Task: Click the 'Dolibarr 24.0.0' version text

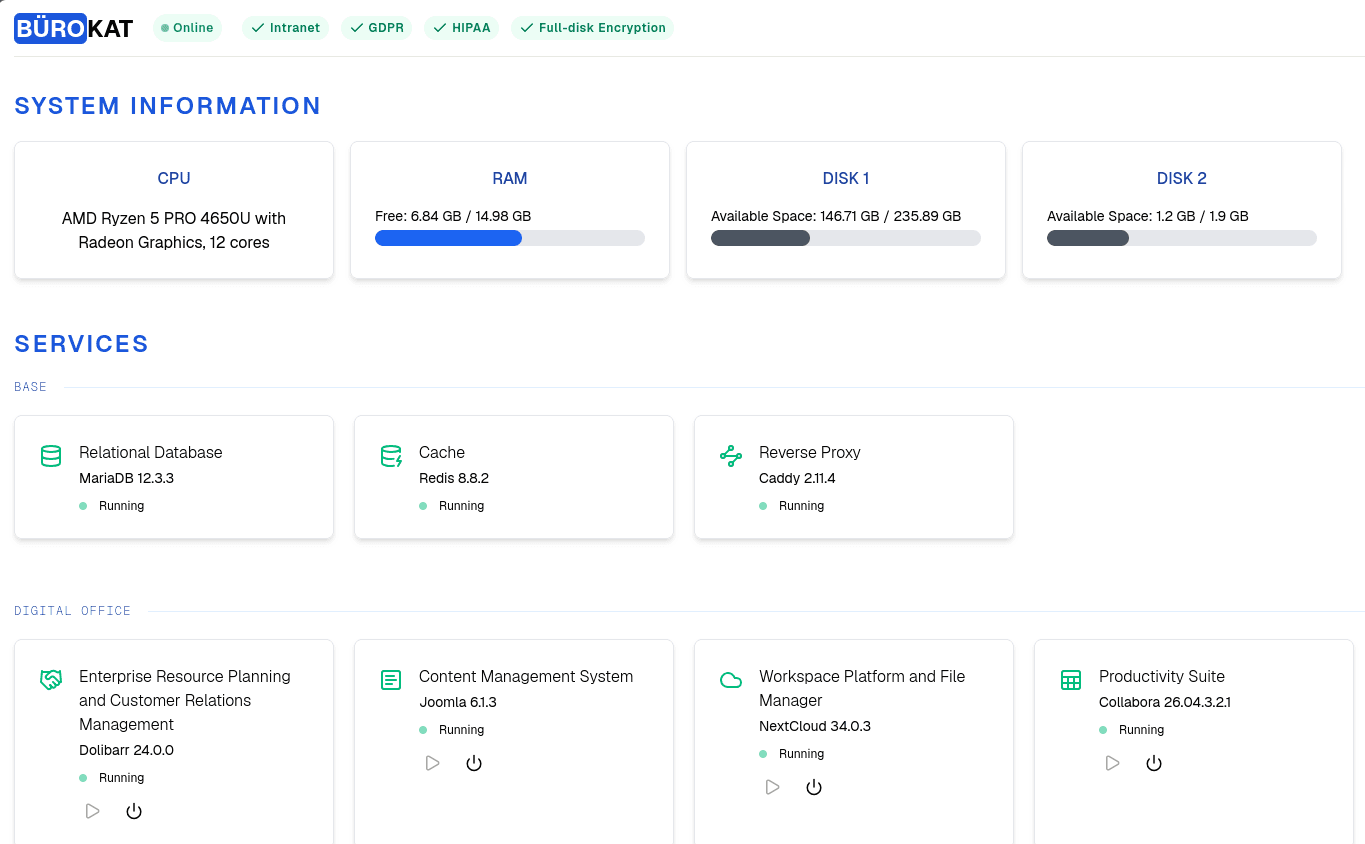Action: click(x=126, y=750)
